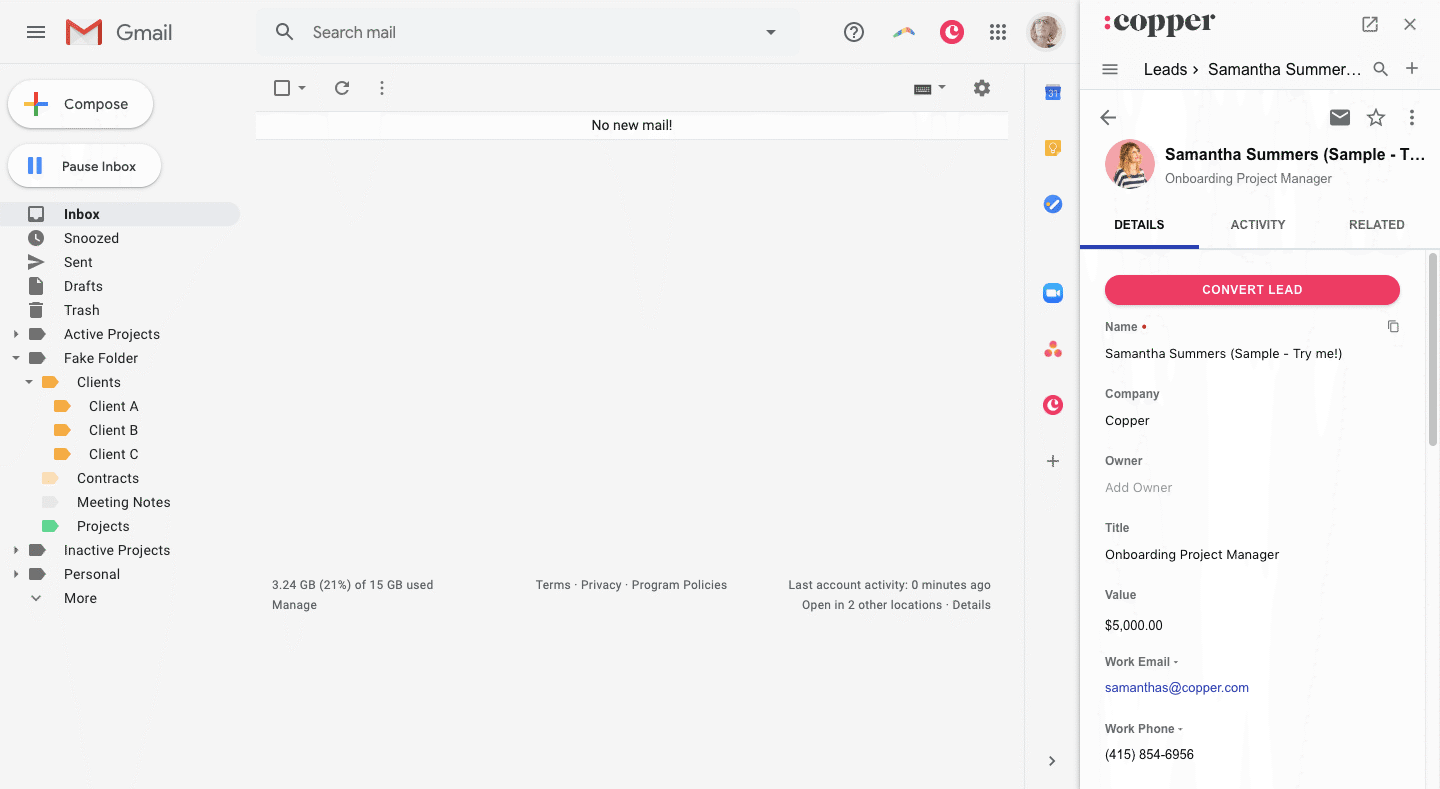
Task: Toggle the select all mail checkbox
Action: 282,88
